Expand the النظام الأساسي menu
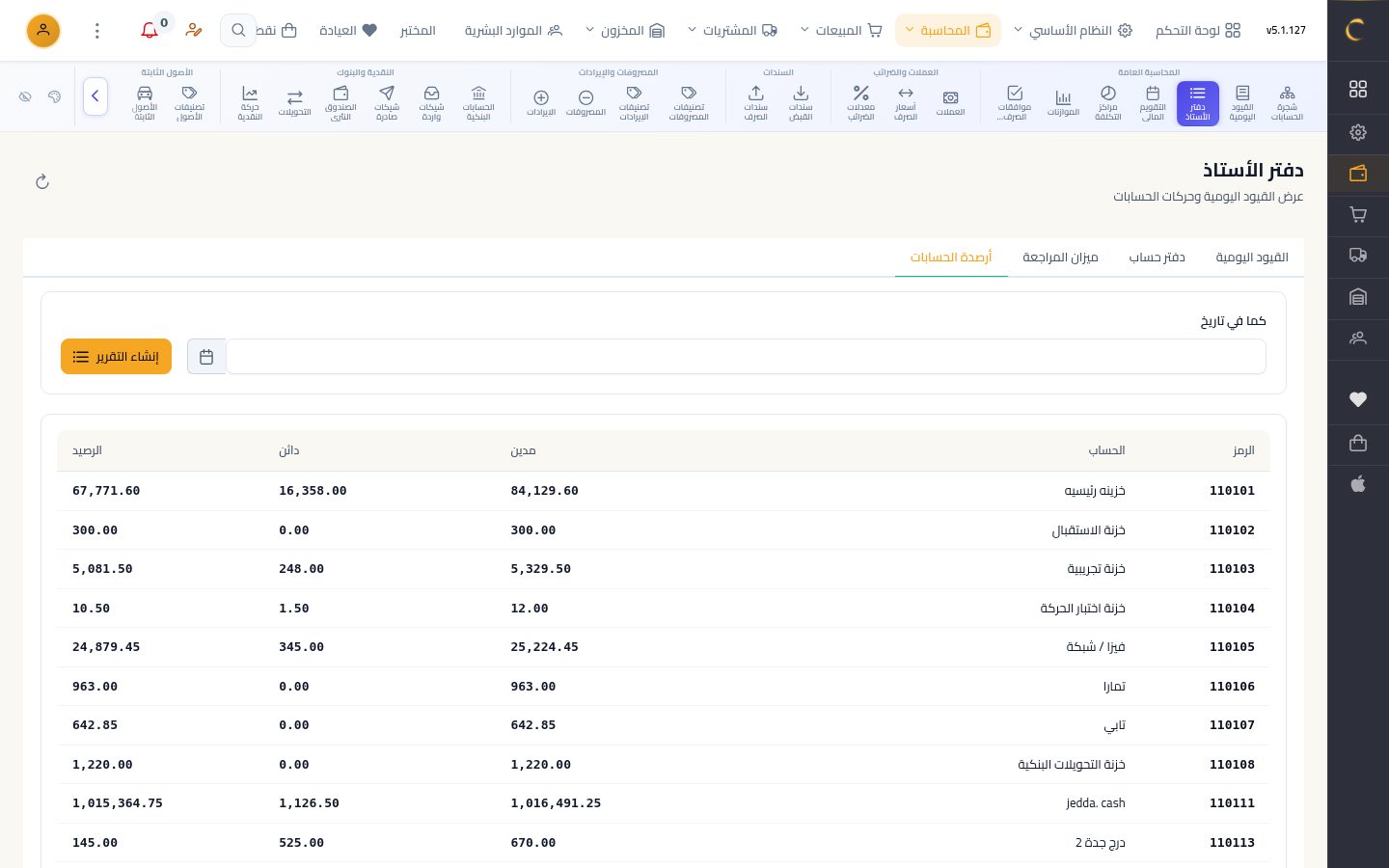Image resolution: width=1389 pixels, height=868 pixels. point(1073,31)
